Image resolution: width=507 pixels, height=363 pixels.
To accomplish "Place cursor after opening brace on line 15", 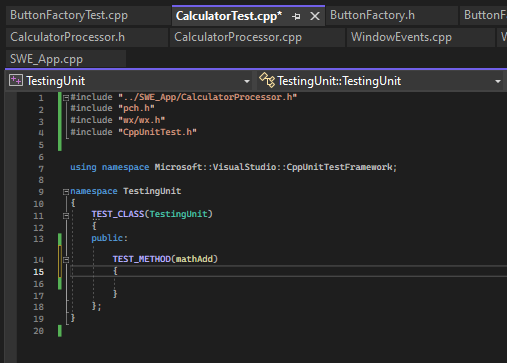I will point(118,271).
